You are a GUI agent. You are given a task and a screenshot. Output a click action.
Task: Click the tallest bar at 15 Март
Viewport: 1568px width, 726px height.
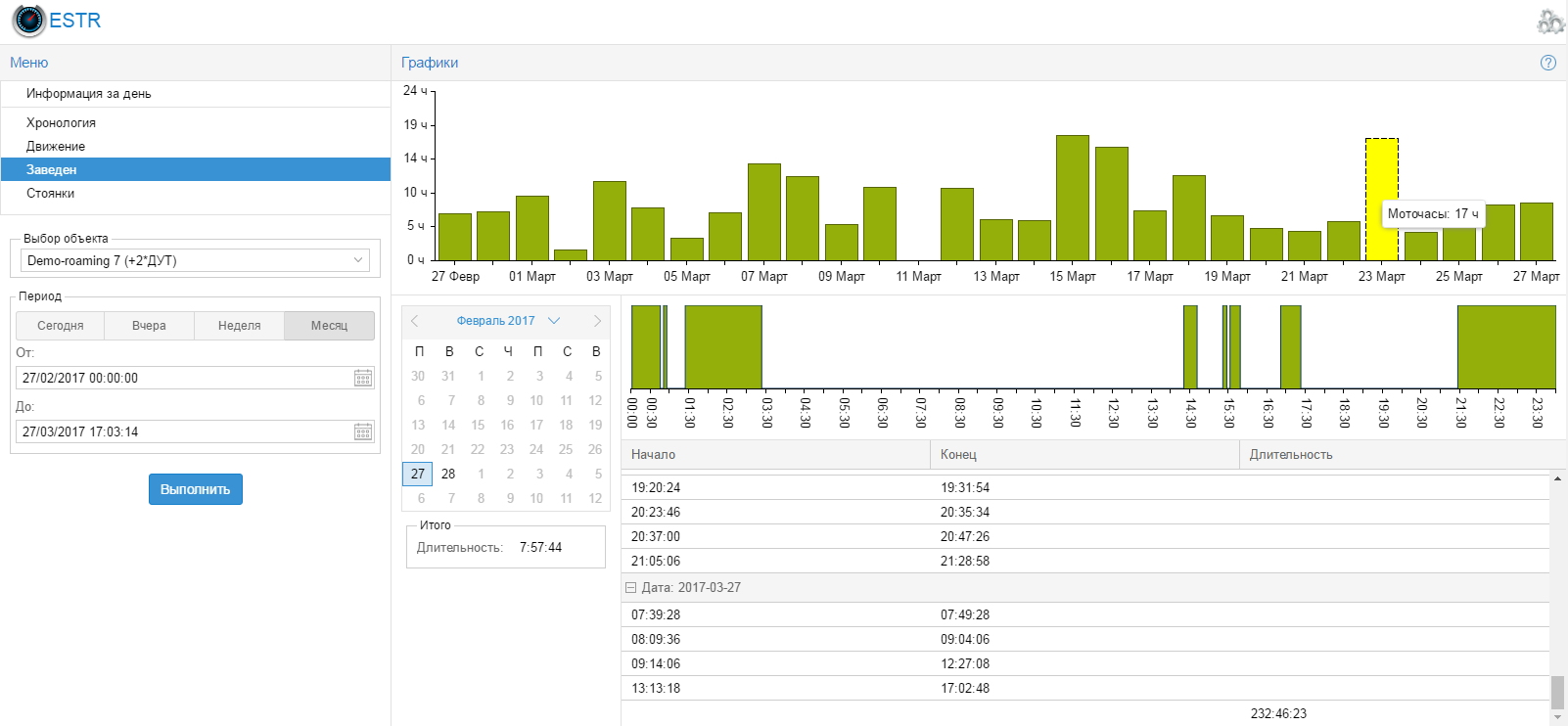click(1073, 198)
